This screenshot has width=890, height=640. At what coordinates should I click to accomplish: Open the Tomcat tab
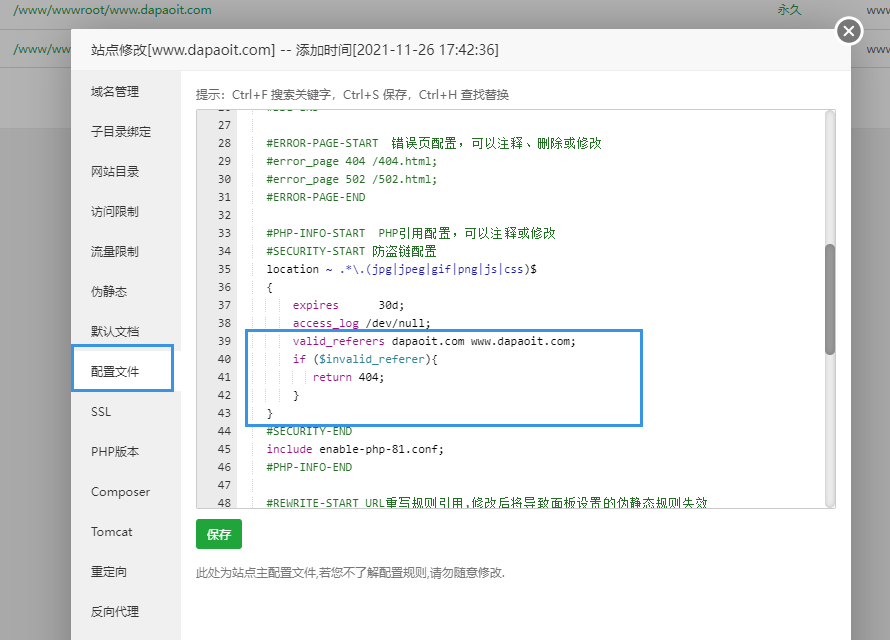tap(111, 532)
